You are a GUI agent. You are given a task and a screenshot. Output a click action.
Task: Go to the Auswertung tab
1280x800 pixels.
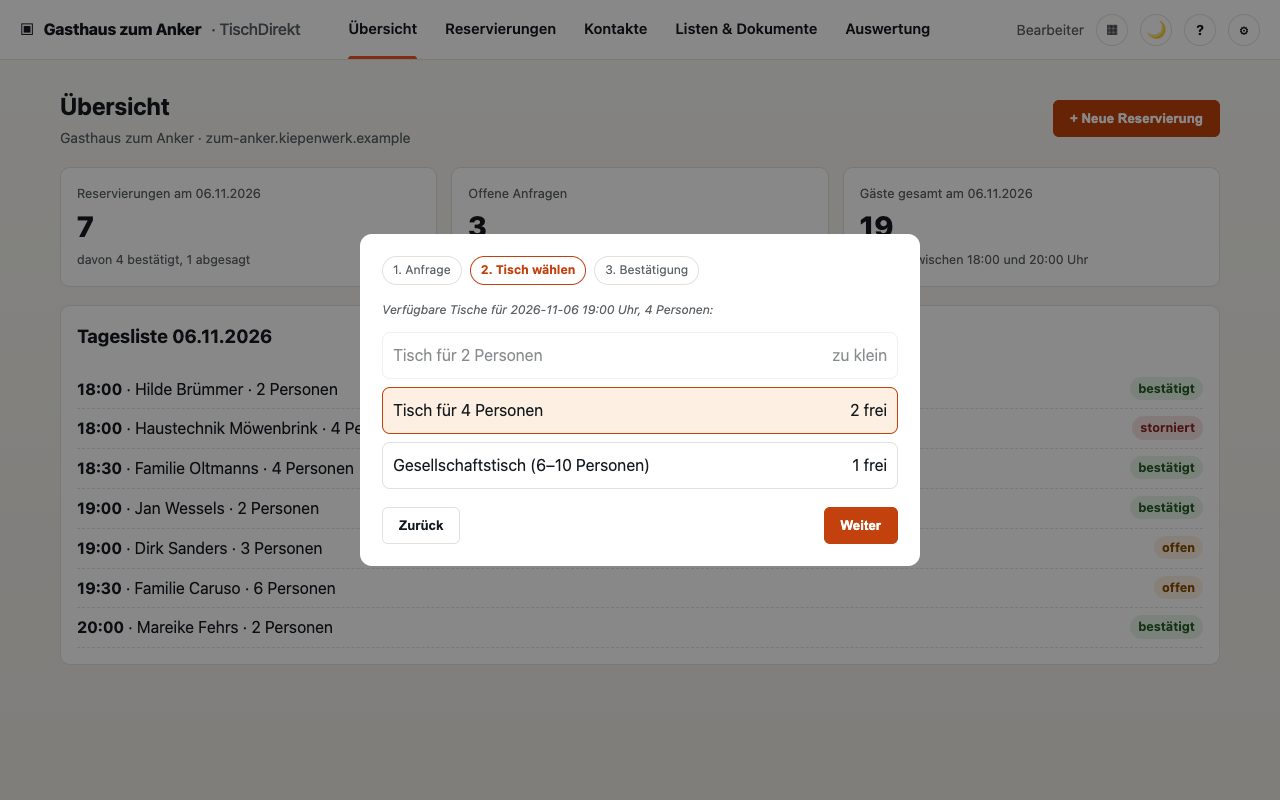click(x=887, y=29)
